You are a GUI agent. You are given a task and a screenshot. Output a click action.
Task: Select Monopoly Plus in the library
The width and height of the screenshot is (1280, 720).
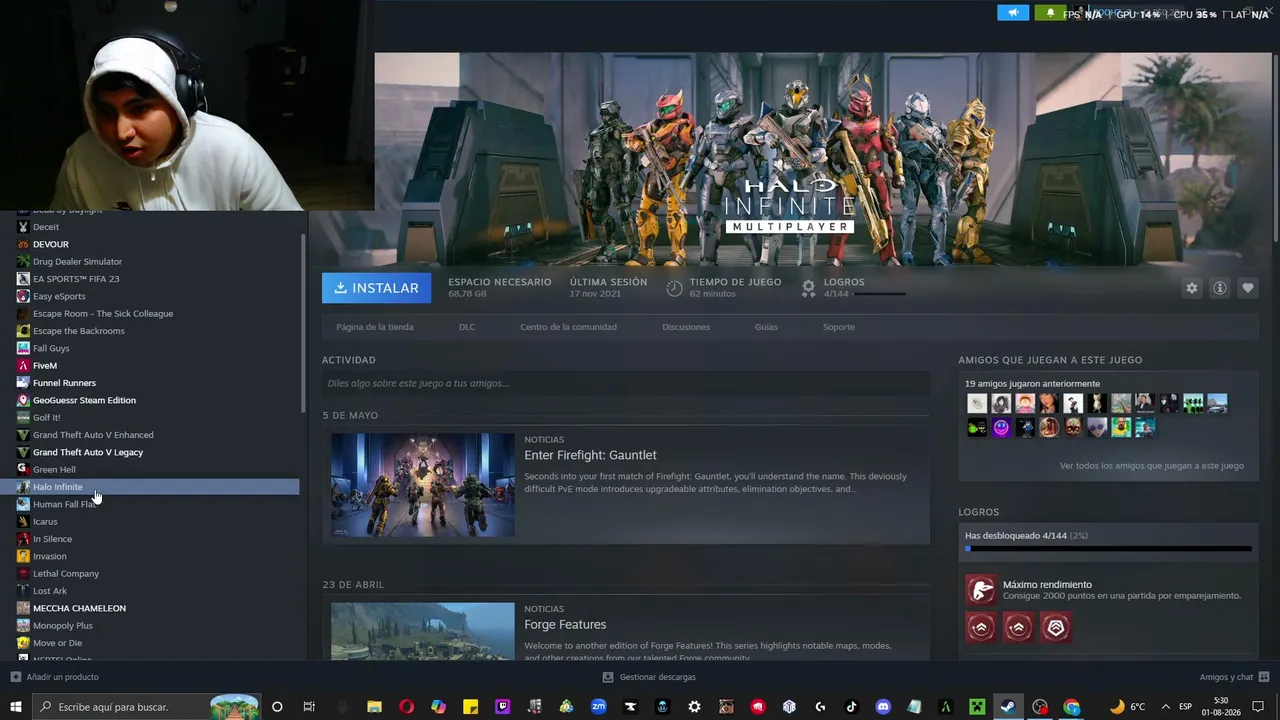click(63, 626)
